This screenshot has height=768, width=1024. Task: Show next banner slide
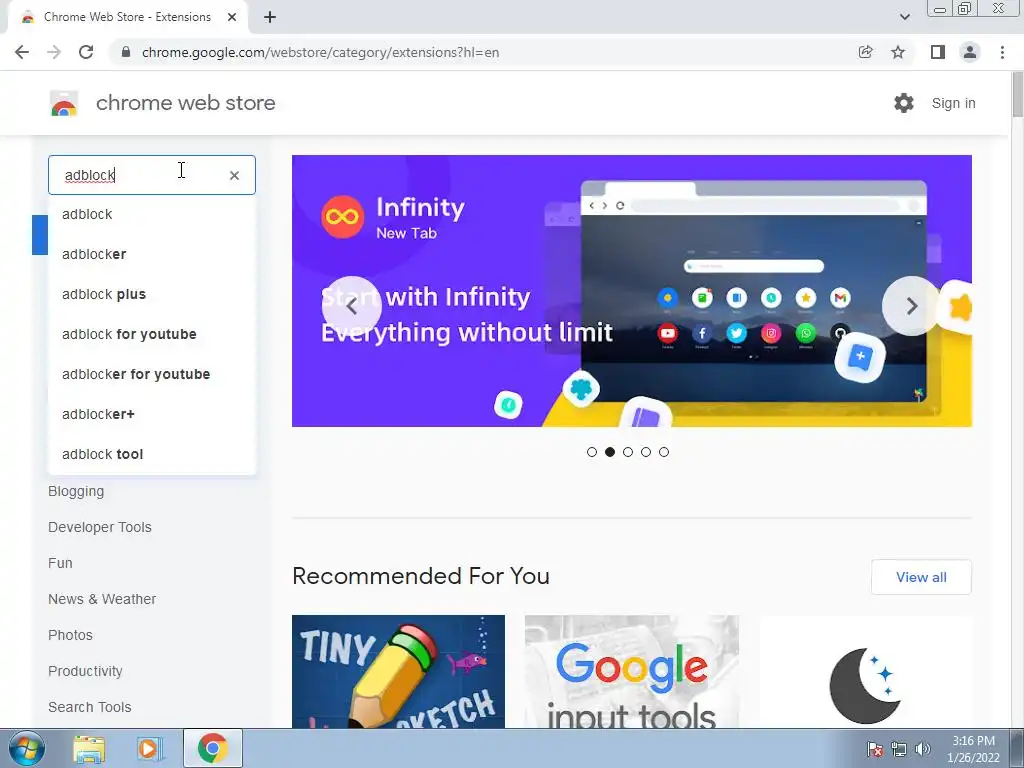[x=912, y=306]
